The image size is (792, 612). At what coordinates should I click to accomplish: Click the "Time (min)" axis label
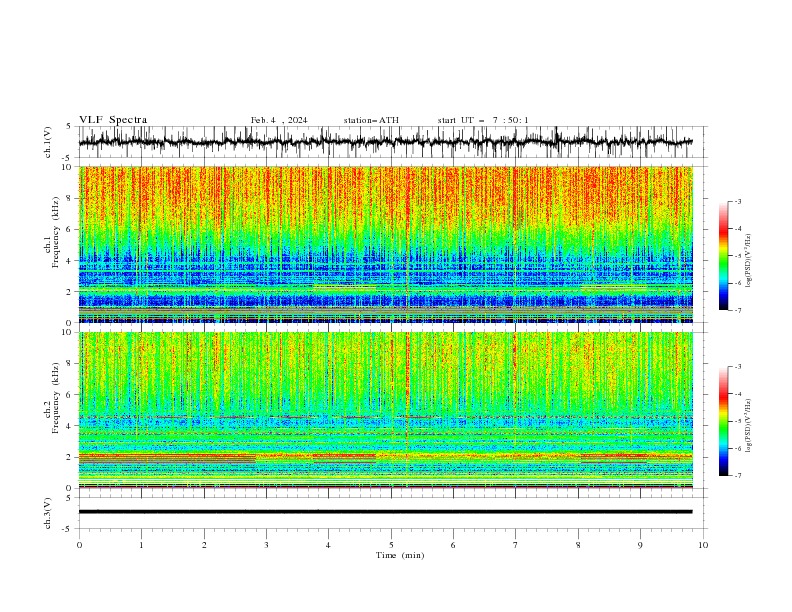click(400, 555)
